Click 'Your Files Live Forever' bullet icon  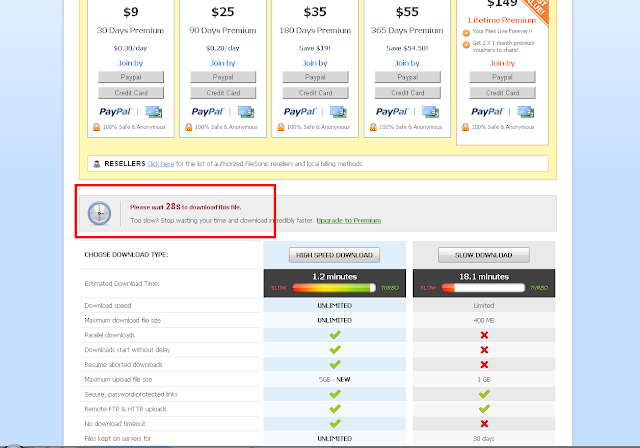click(x=466, y=33)
